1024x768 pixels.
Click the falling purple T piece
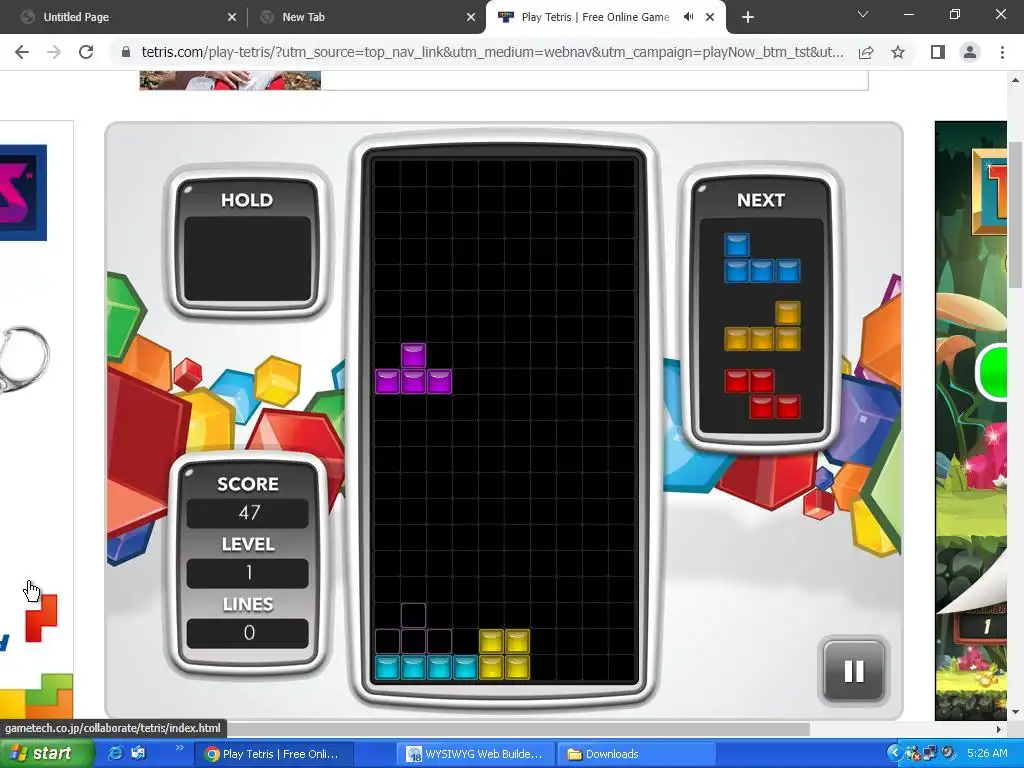pos(413,369)
